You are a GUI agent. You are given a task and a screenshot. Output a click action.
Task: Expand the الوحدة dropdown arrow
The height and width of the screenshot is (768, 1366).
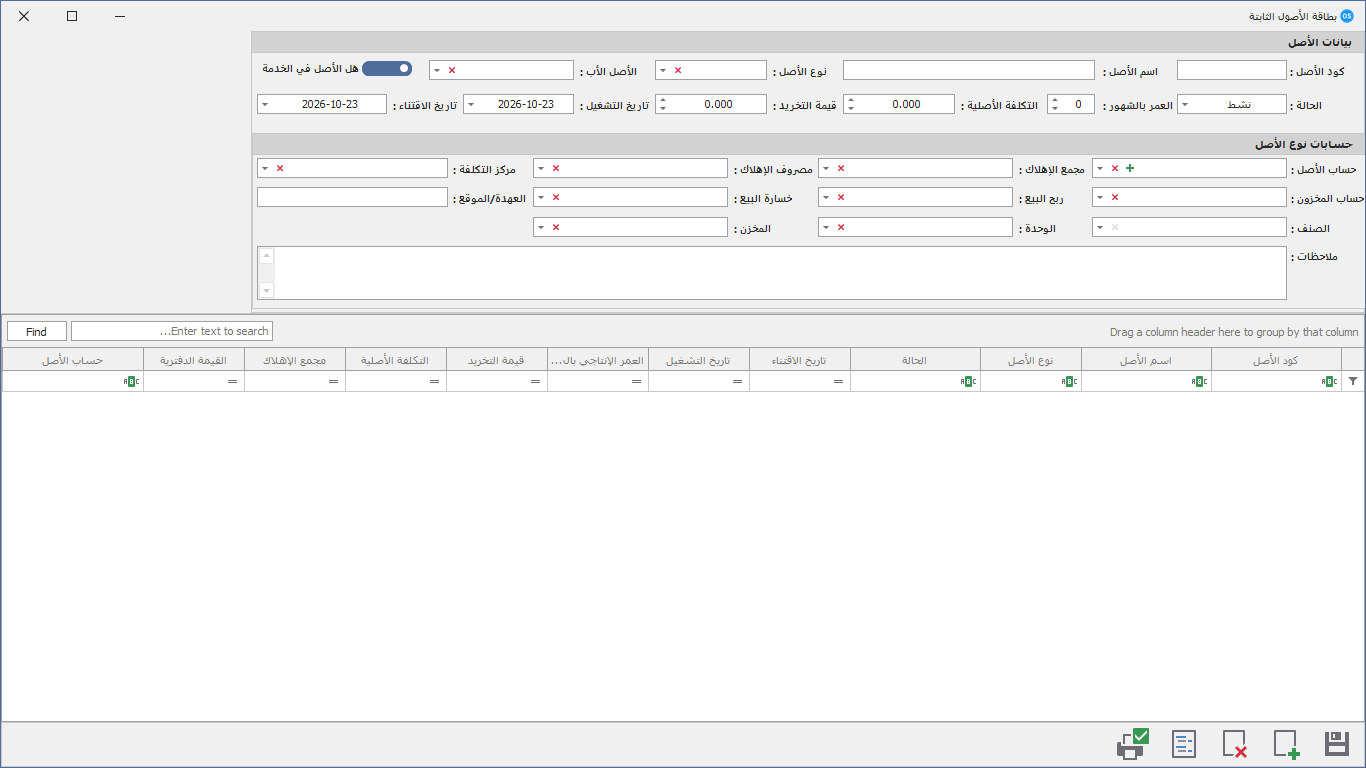coord(826,228)
